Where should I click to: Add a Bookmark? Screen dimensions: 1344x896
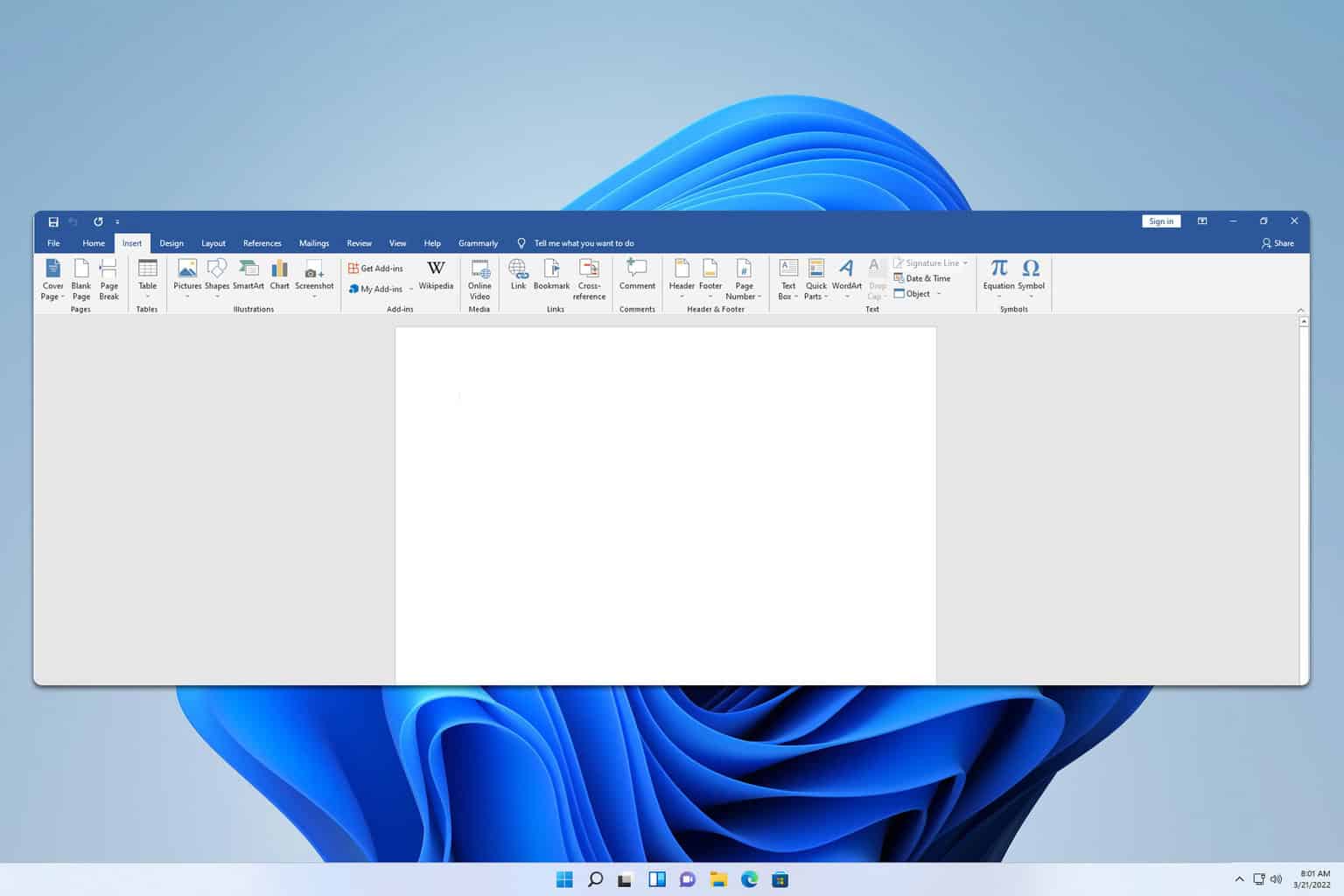551,275
